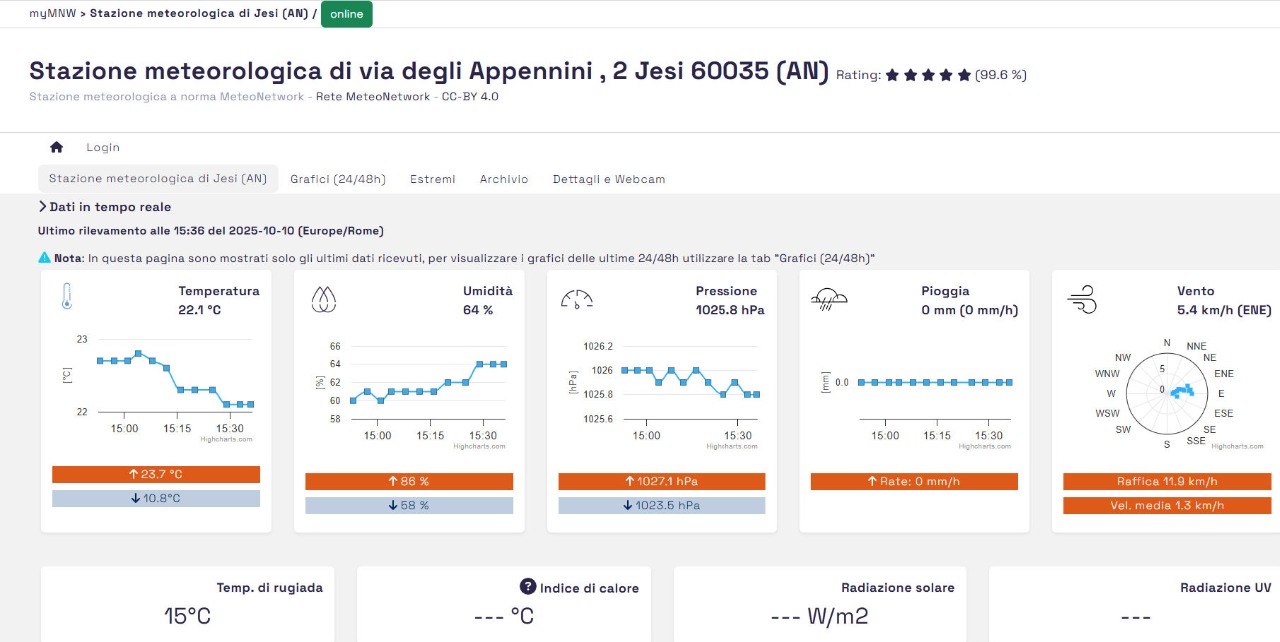1280x642 pixels.
Task: Click the water drops humidity icon
Action: 323,299
